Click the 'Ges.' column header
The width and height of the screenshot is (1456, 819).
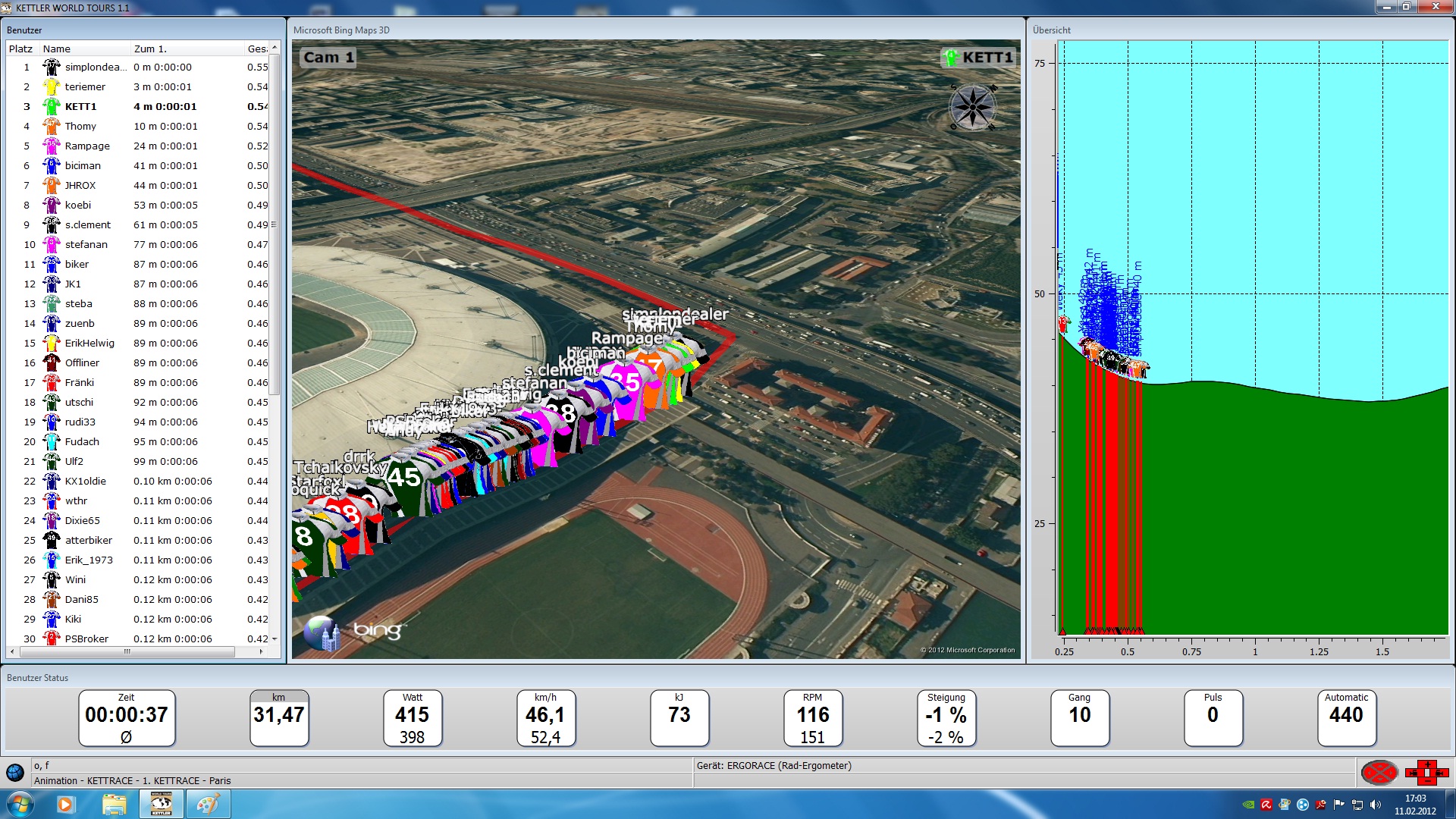tap(257, 49)
